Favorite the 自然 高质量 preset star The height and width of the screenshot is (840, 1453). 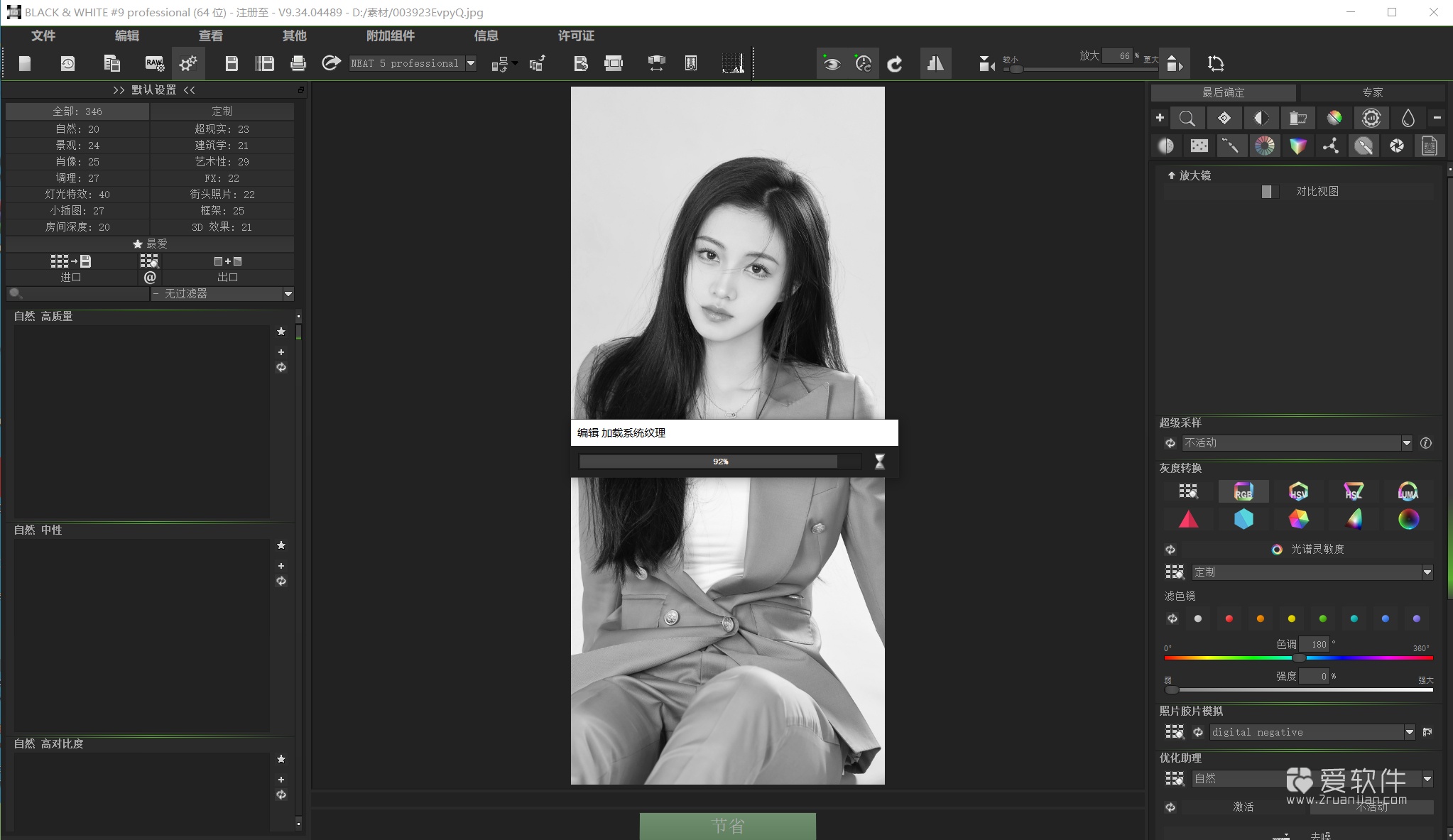281,332
